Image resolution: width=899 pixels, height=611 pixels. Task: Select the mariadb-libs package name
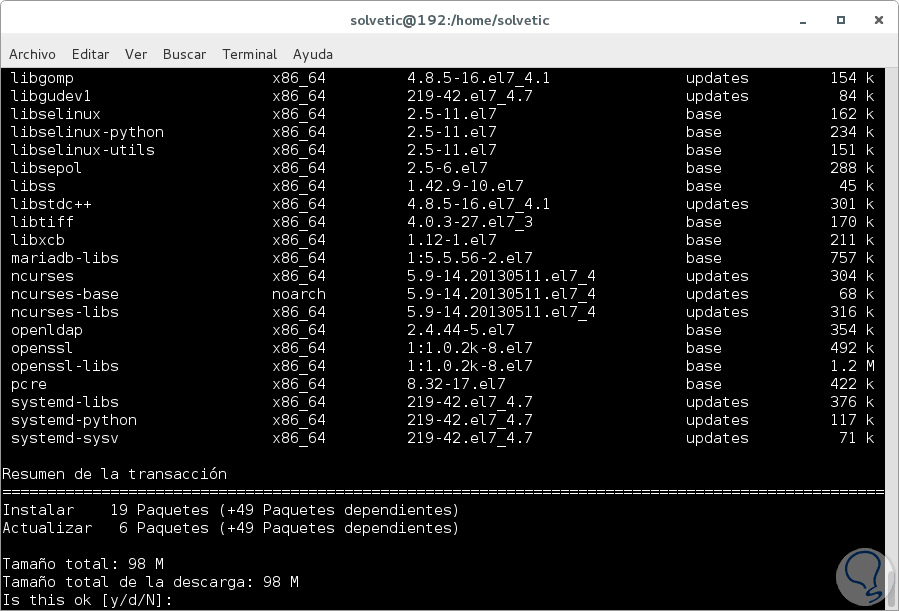pos(64,258)
